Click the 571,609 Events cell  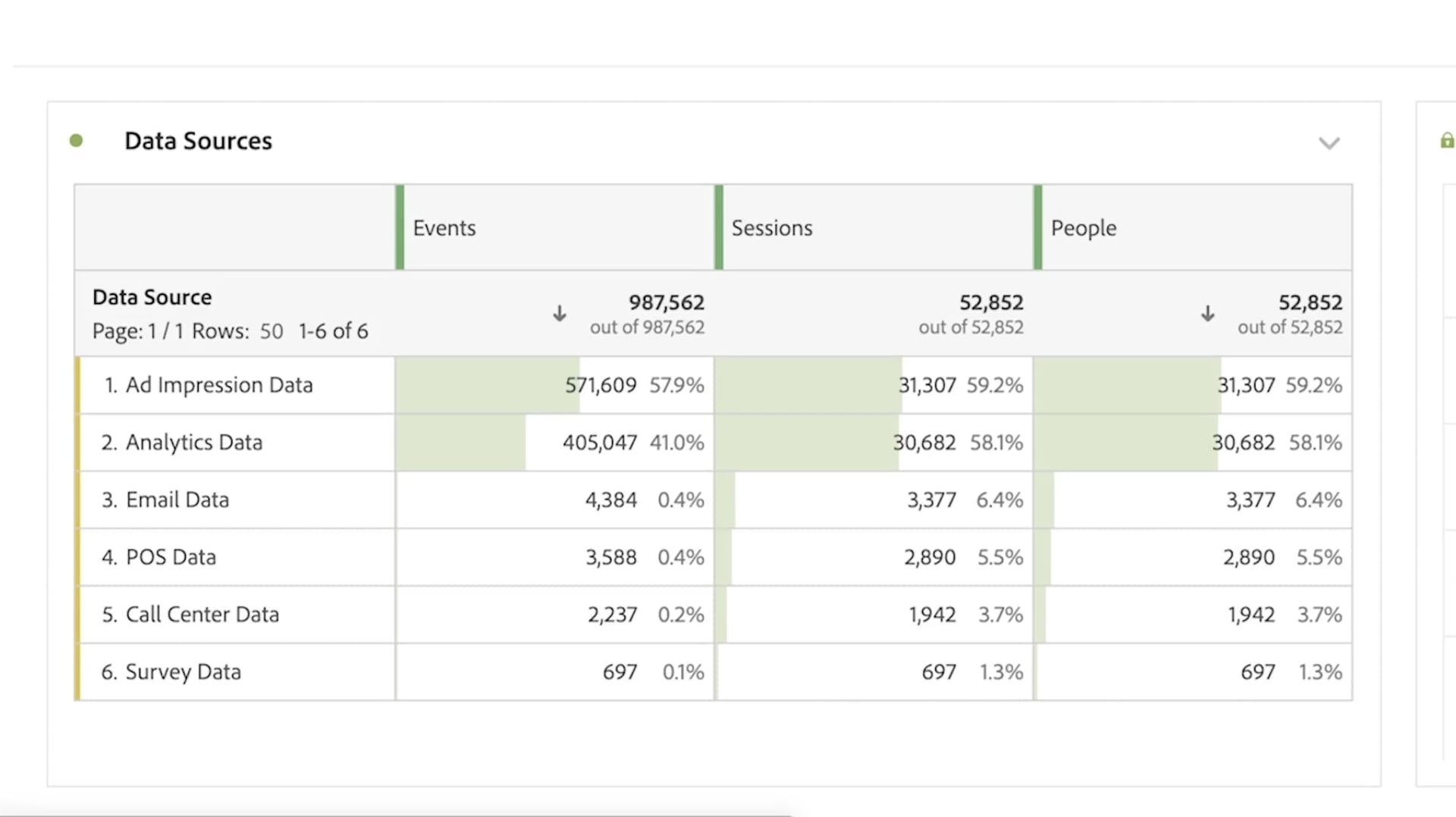coord(600,385)
